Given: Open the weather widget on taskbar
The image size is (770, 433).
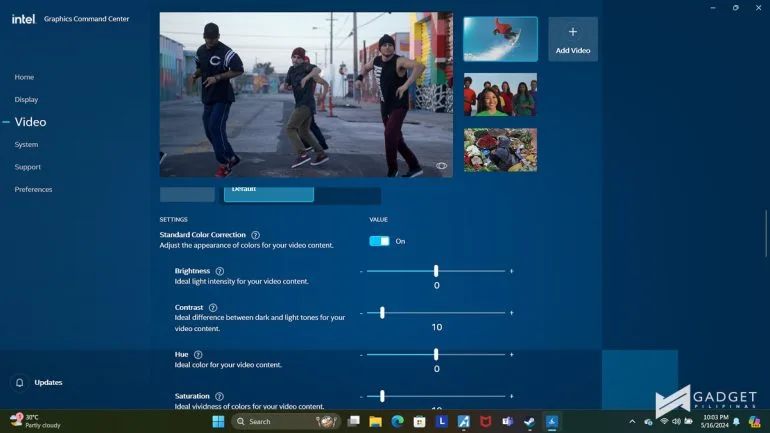Looking at the screenshot, I should coord(35,421).
